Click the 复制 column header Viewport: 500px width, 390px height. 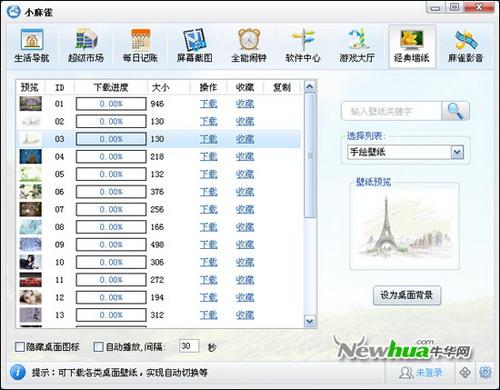click(282, 87)
